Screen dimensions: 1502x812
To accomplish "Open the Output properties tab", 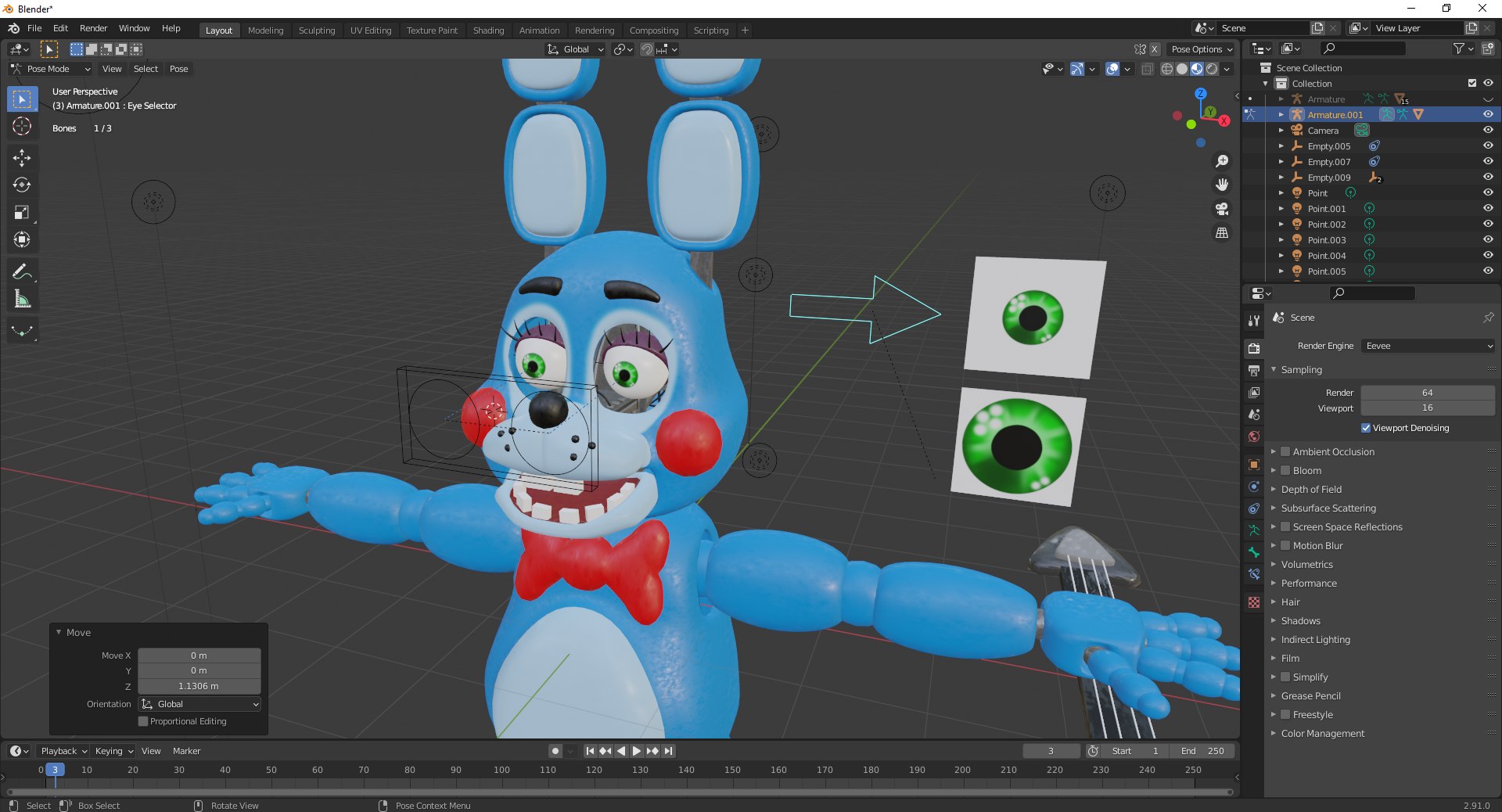I will [1254, 371].
